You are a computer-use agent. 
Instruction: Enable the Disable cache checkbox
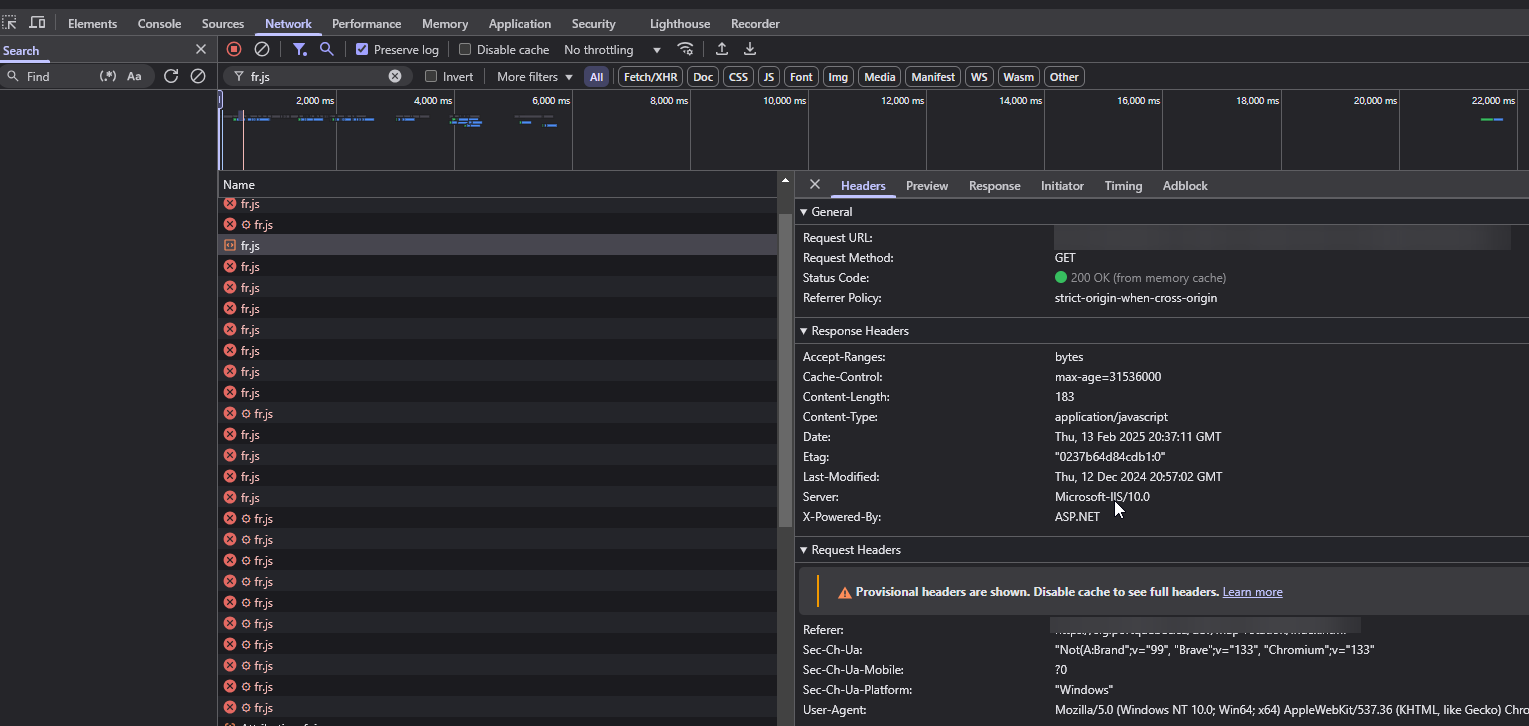(465, 48)
